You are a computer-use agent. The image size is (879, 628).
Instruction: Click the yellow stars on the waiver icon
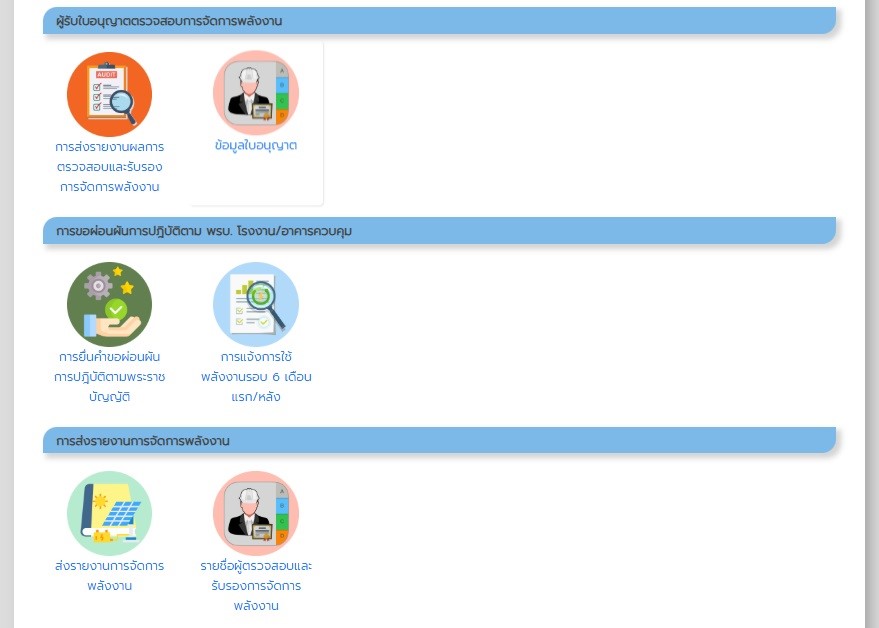(x=123, y=281)
